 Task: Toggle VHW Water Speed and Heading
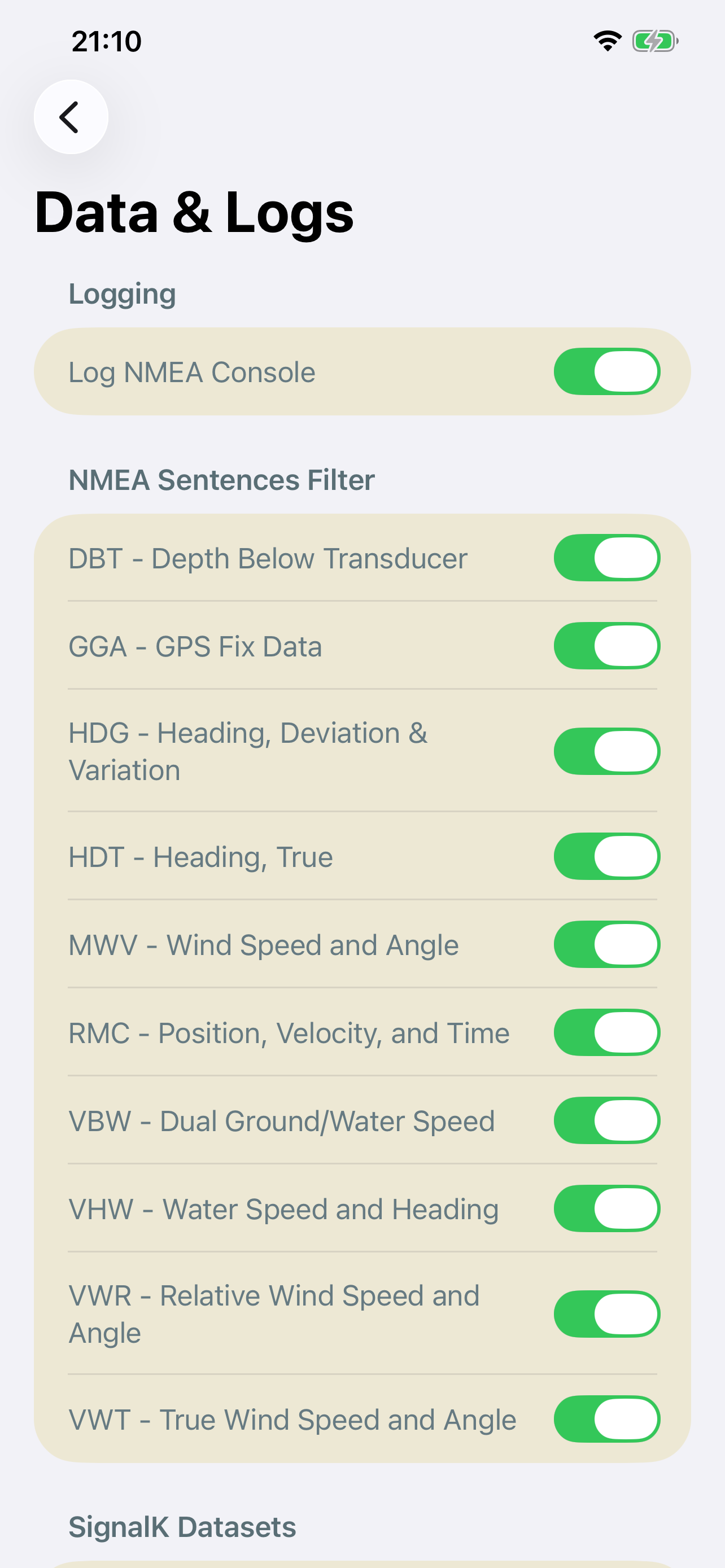pos(606,1209)
